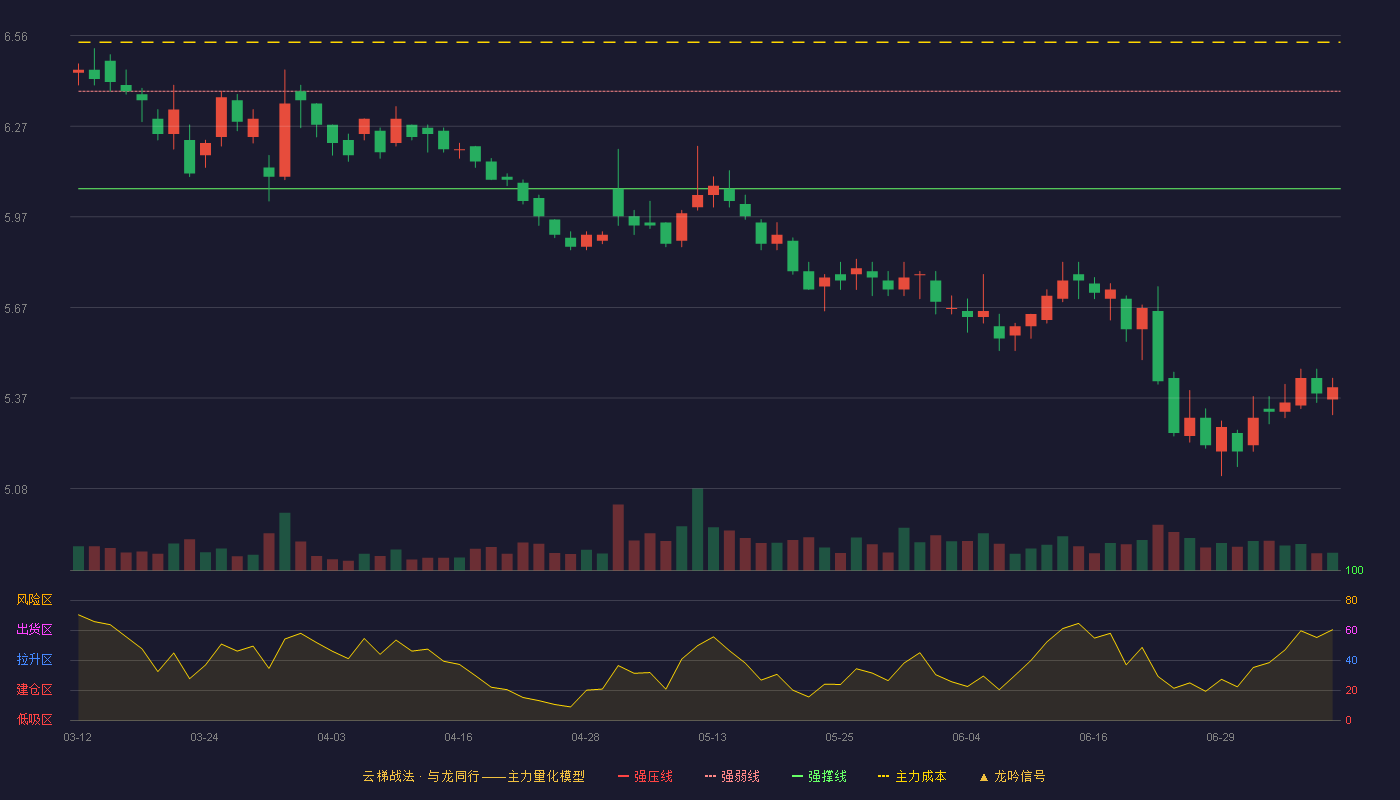Click the 低吸区 zone label
Screen dimensions: 1400x800
34,719
